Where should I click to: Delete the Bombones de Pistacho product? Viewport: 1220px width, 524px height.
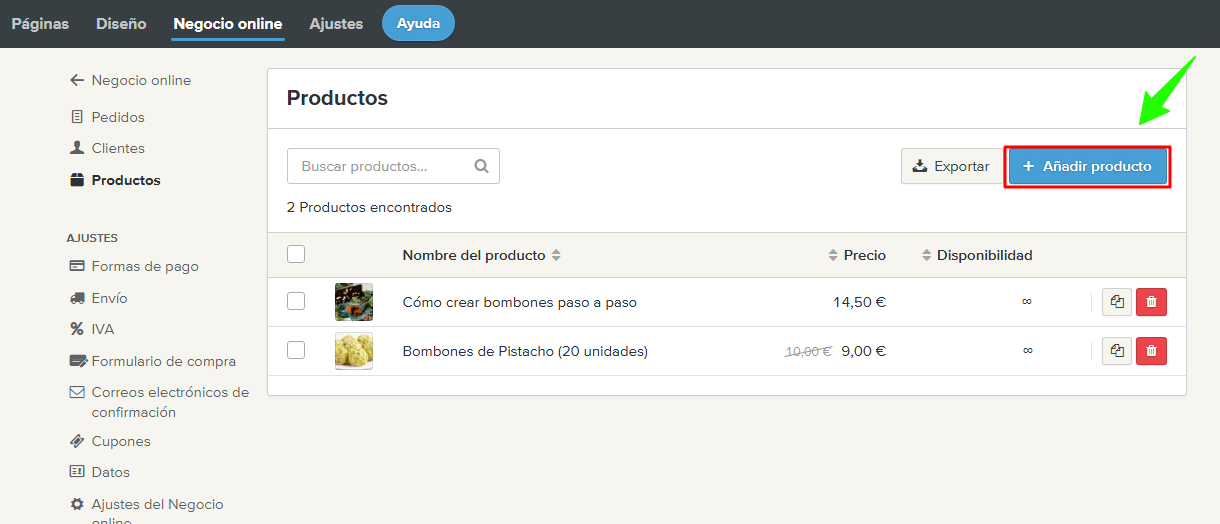tap(1151, 351)
